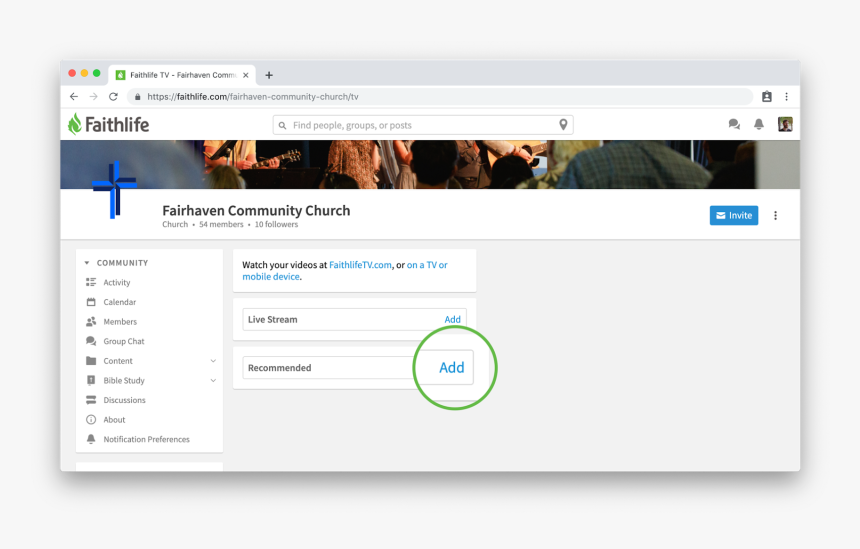Click the Recommended label

[x=279, y=368]
